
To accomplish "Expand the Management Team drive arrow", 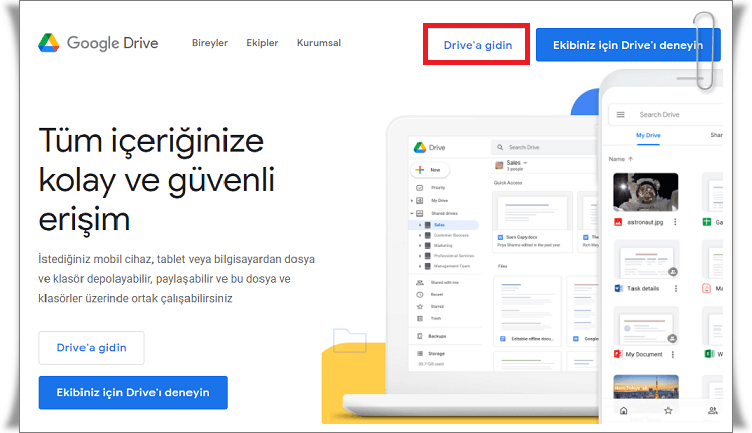I will point(420,266).
